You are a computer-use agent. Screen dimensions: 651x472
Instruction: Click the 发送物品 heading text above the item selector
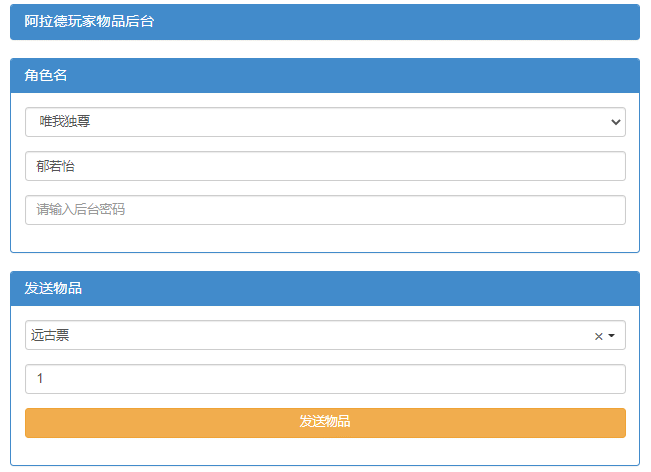coord(53,289)
